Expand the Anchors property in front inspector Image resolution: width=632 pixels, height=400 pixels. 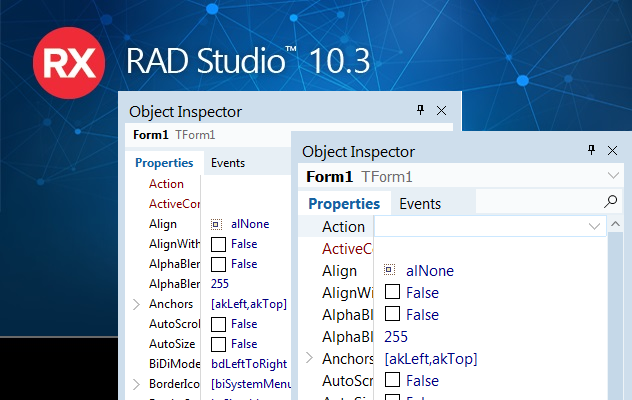(x=309, y=358)
